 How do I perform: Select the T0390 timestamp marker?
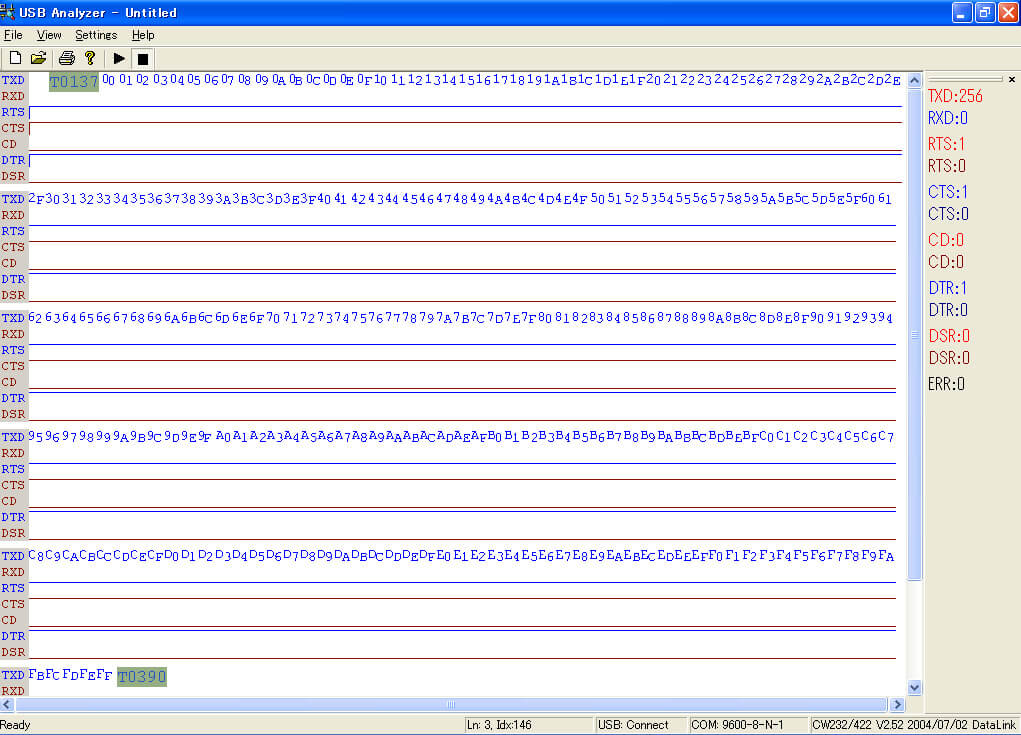coord(142,676)
